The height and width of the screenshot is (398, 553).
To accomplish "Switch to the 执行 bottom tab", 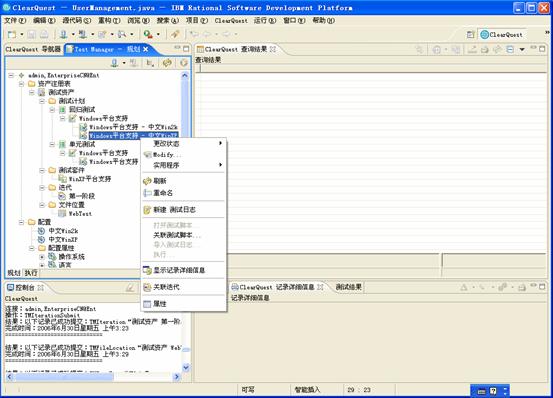I will (x=31, y=273).
